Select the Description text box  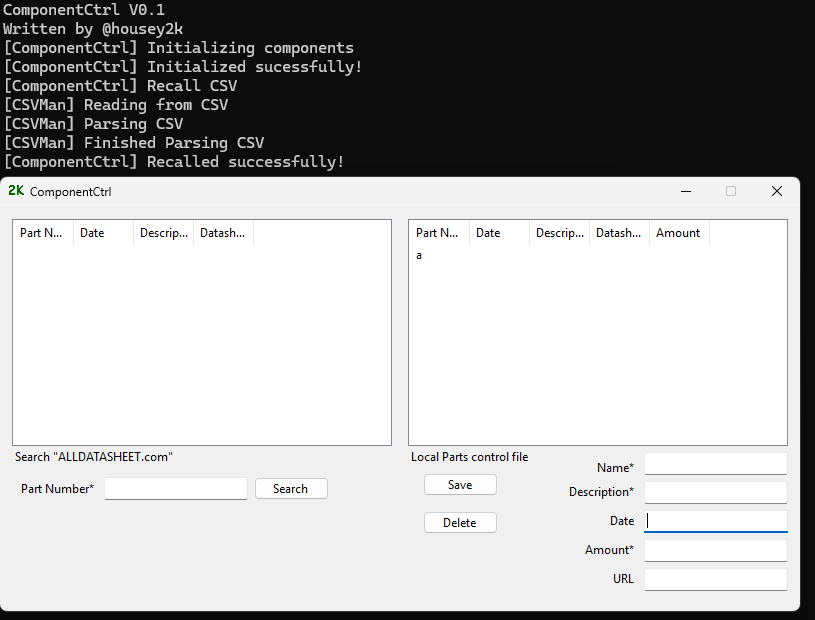[x=715, y=493]
